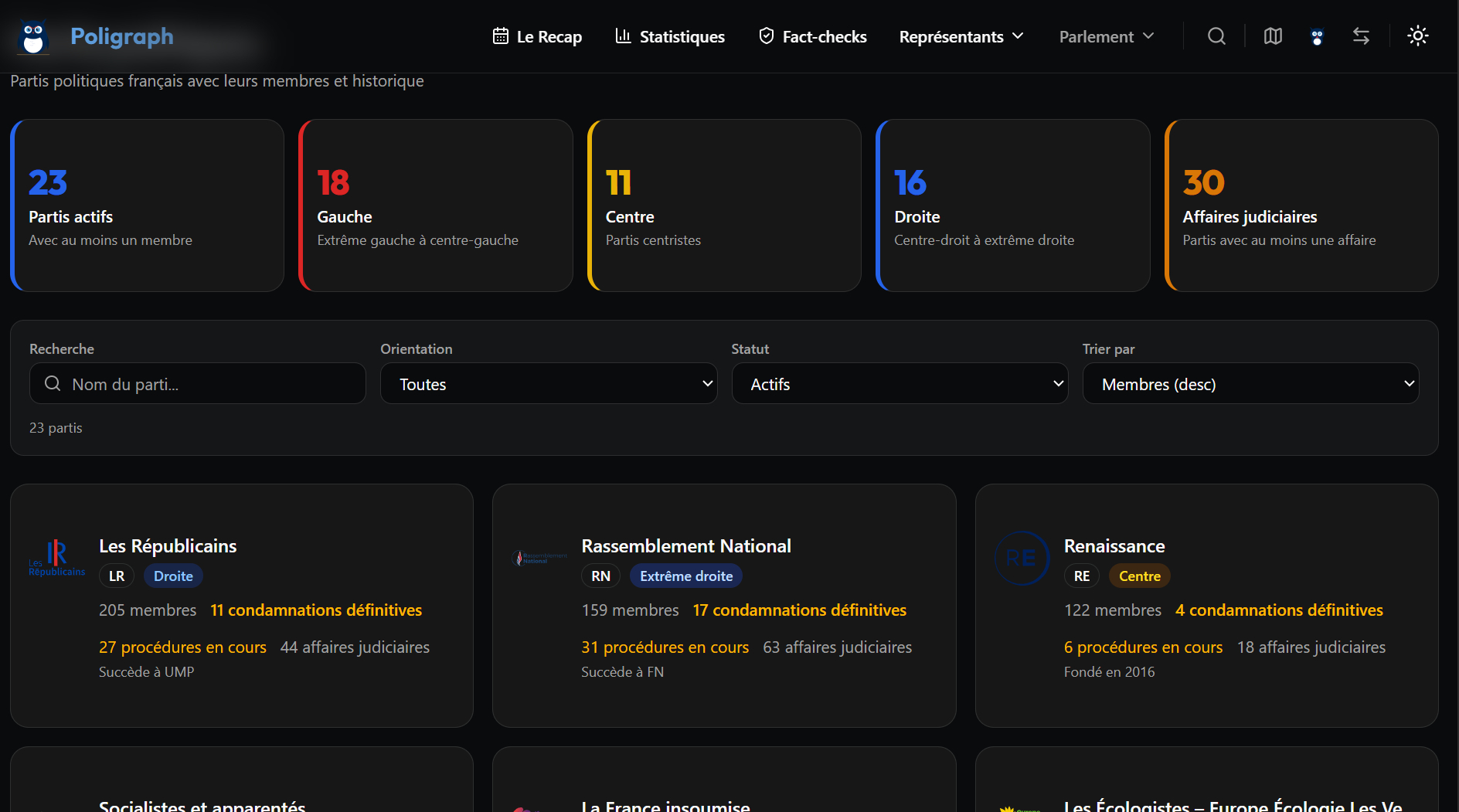Click the Poligraph owl logo
This screenshot has width=1459, height=812.
(33, 37)
